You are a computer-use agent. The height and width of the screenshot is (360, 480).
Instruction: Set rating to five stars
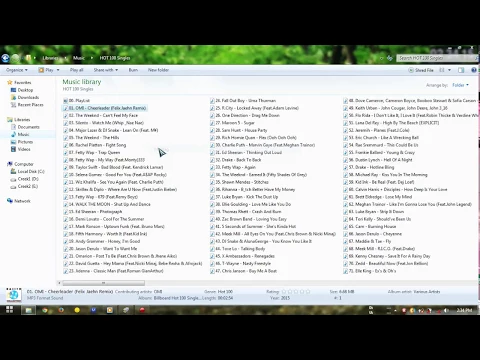tap(308, 292)
